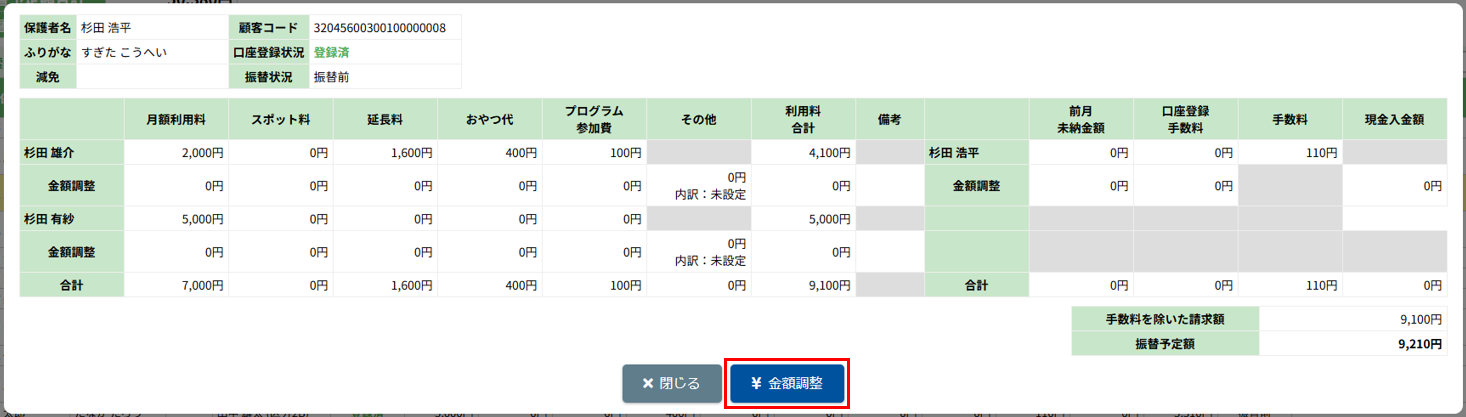The image size is (1466, 417).
Task: Select the 口座登録手数料 column header
Action: 1185,119
